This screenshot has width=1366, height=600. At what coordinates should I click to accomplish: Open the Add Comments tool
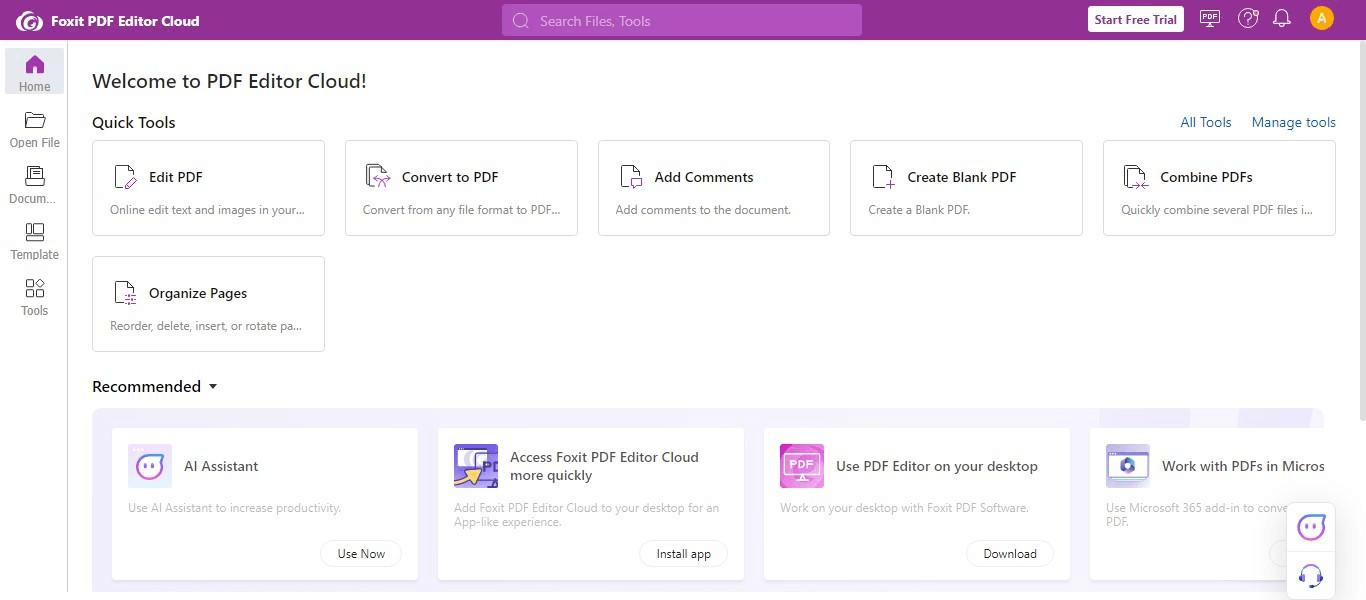point(714,188)
